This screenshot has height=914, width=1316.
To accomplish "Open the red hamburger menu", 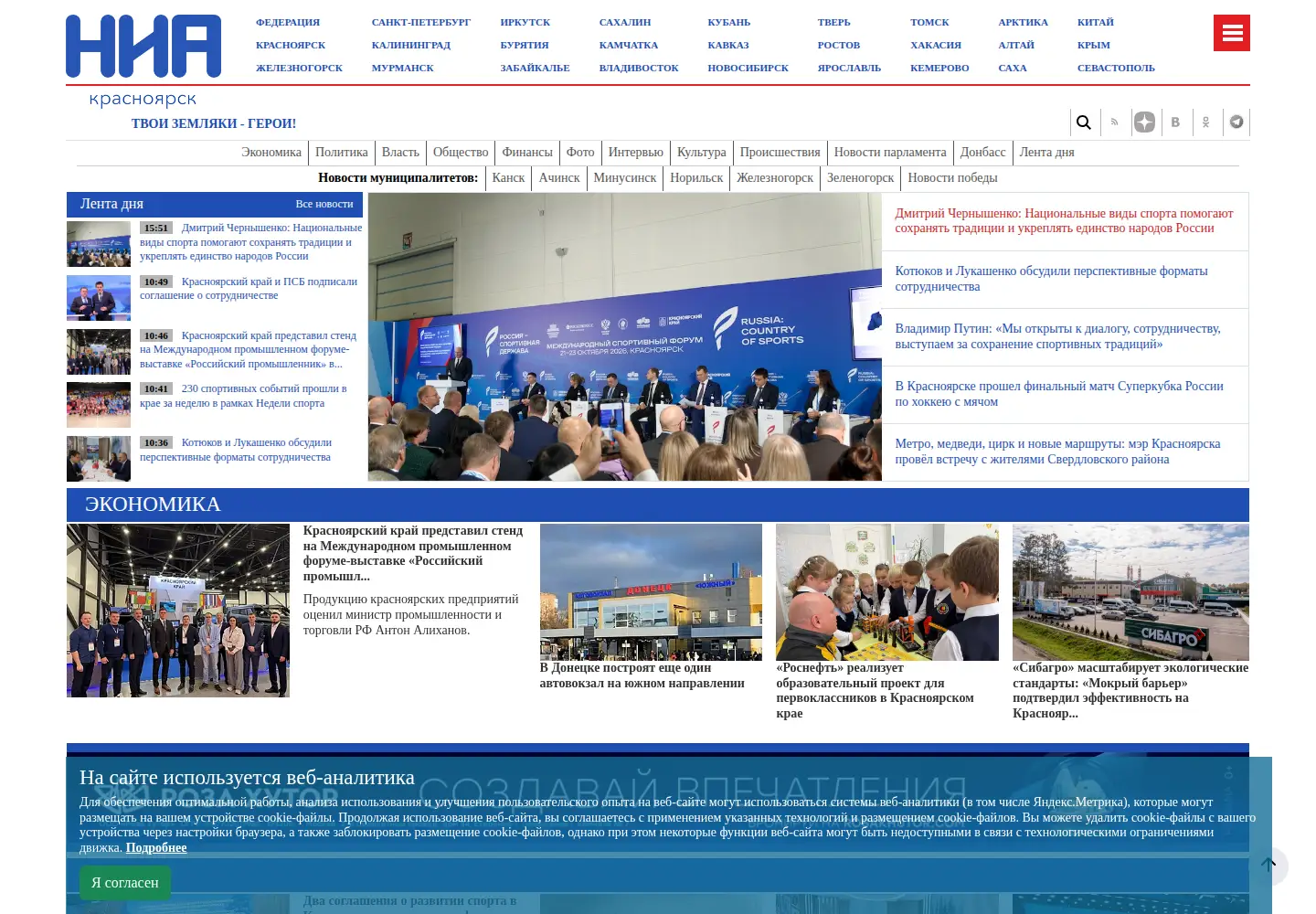I will tap(1232, 33).
